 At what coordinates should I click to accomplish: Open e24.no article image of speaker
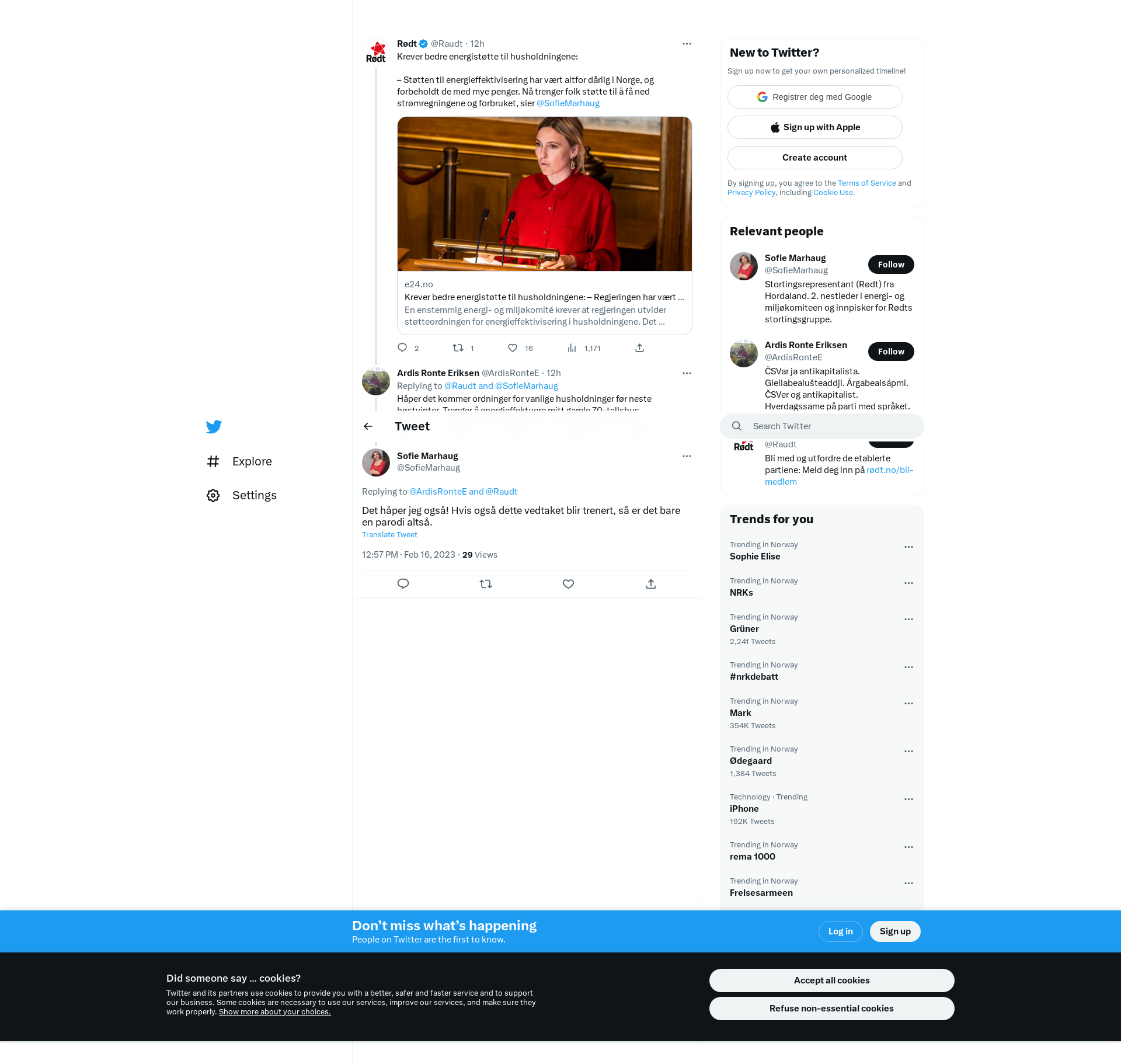(545, 194)
